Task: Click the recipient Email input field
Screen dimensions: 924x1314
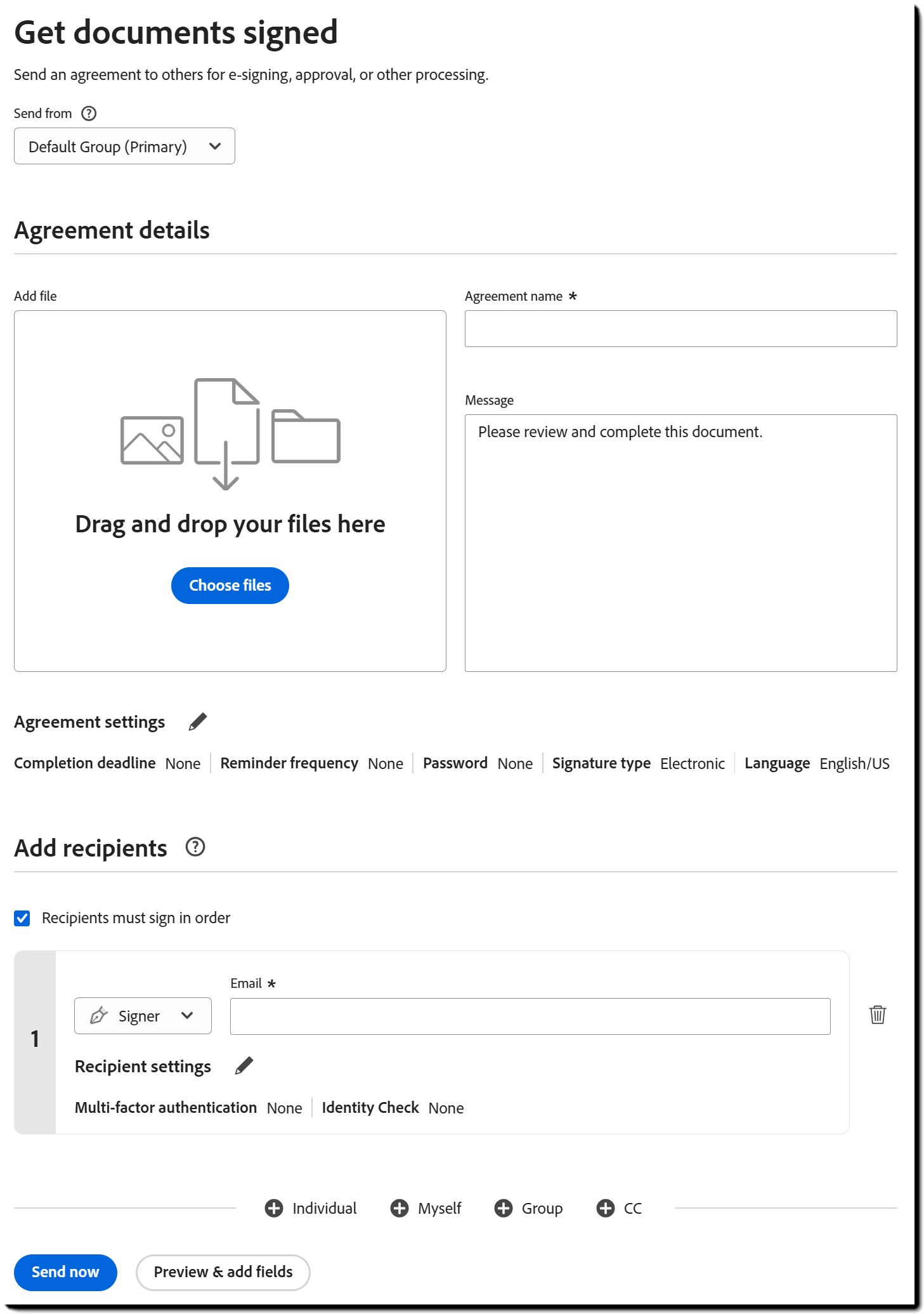Action: tap(530, 1016)
